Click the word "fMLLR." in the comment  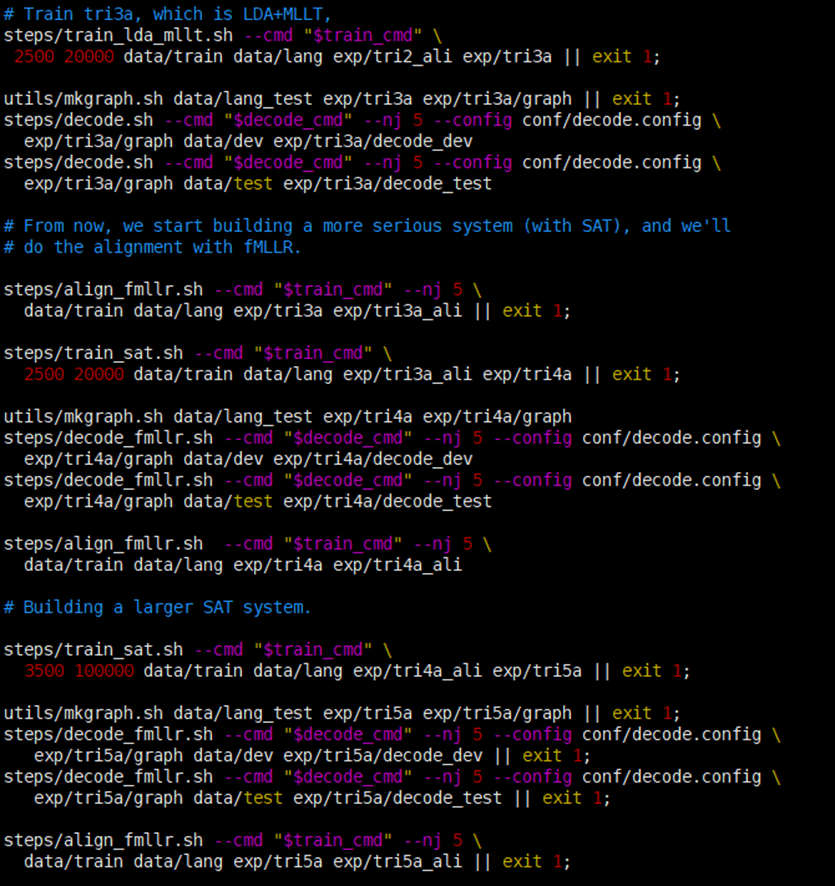(272, 247)
